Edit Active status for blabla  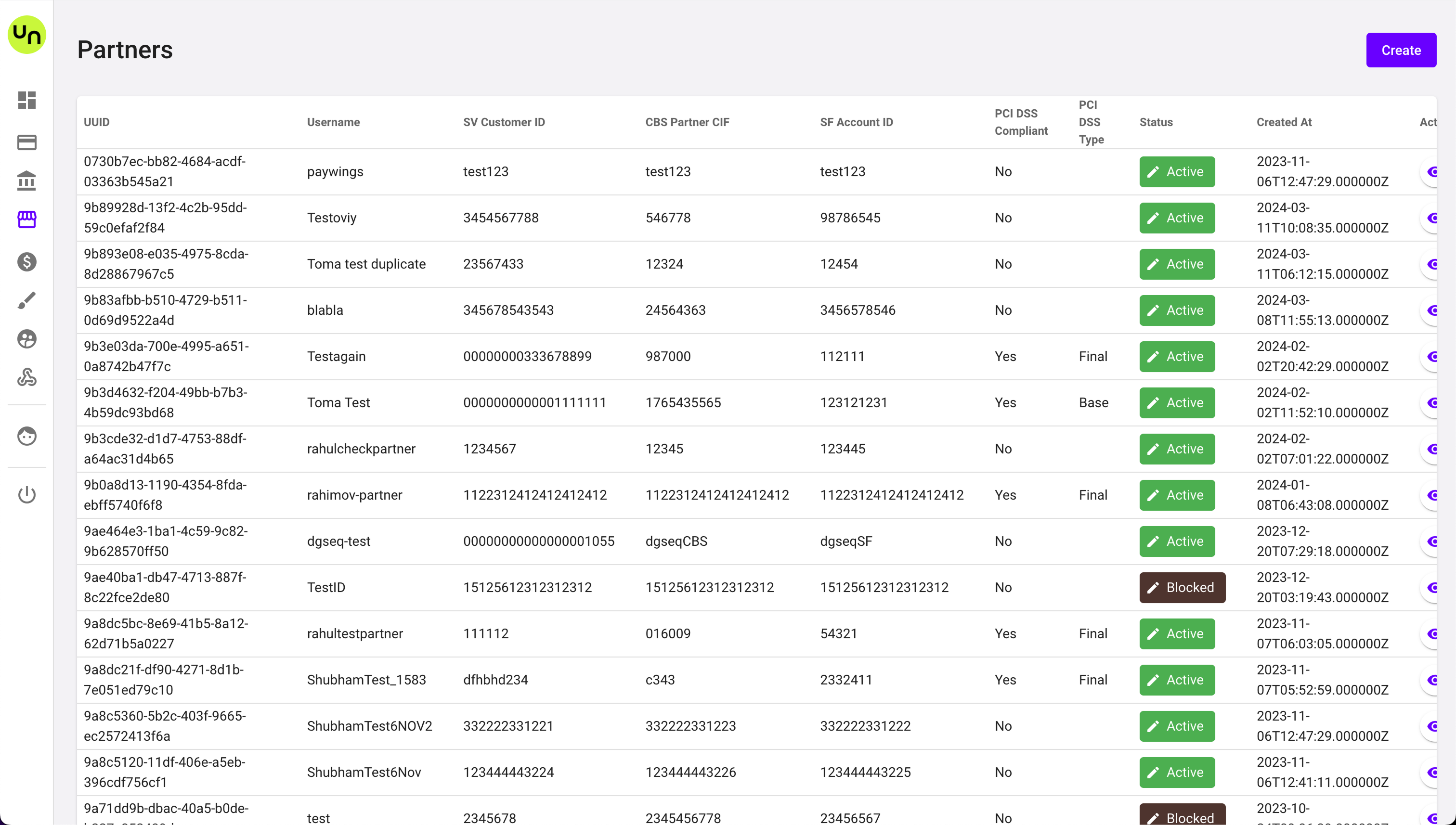(x=1177, y=310)
